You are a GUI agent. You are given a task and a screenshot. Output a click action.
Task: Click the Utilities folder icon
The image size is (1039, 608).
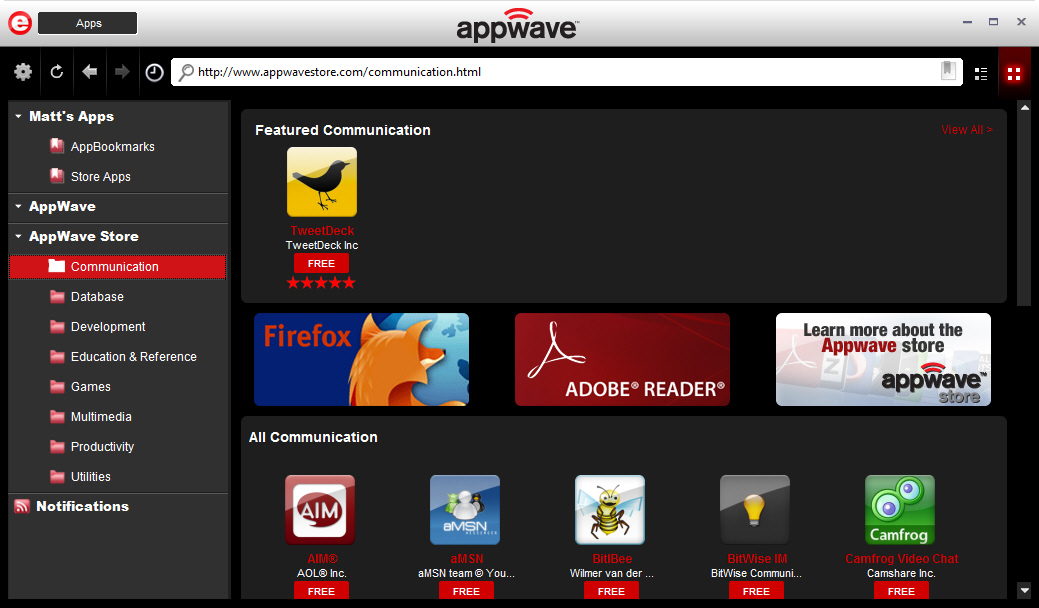coord(58,476)
